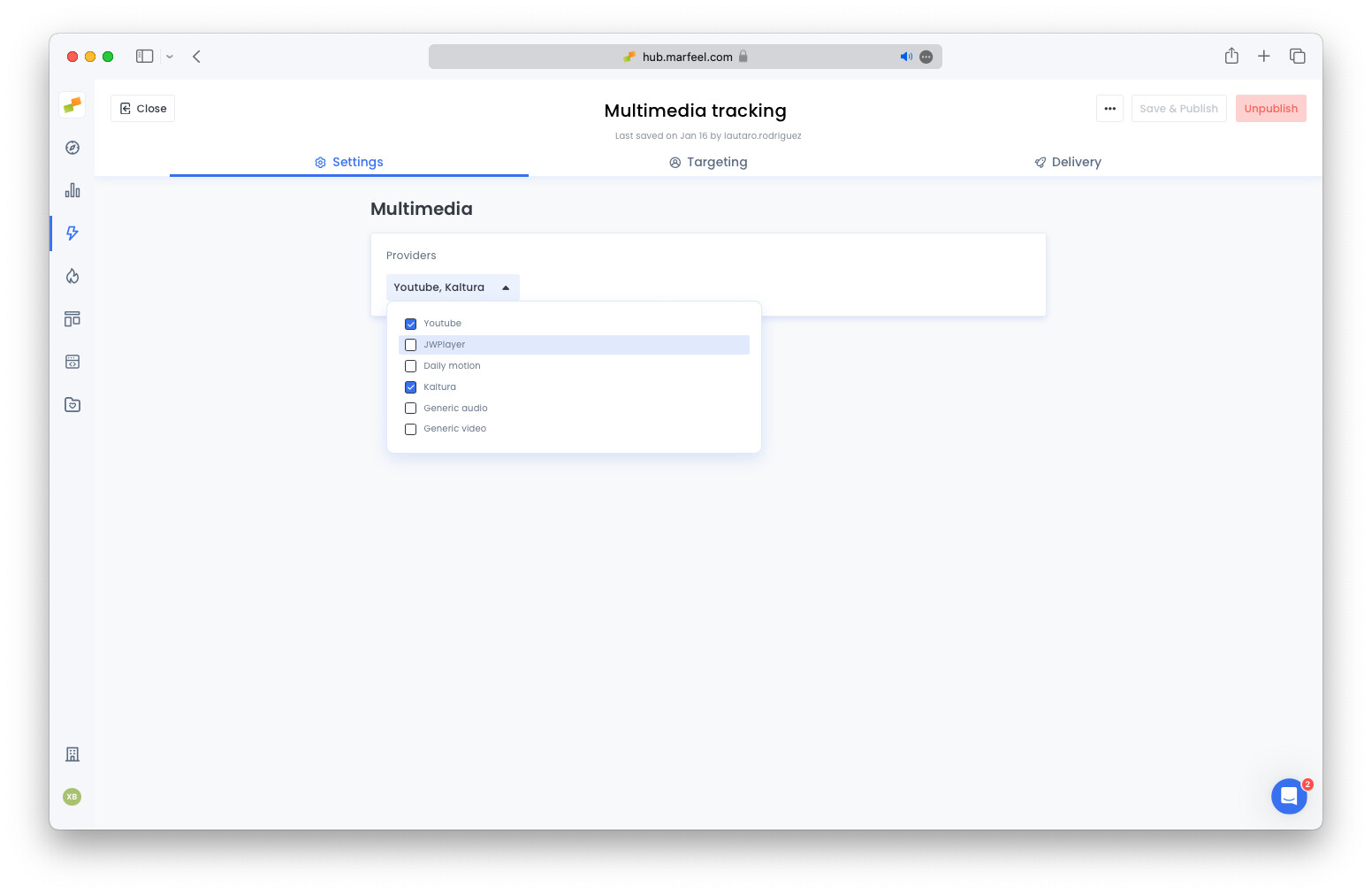1372x895 pixels.
Task: Open the ••• more options menu
Action: (1109, 108)
